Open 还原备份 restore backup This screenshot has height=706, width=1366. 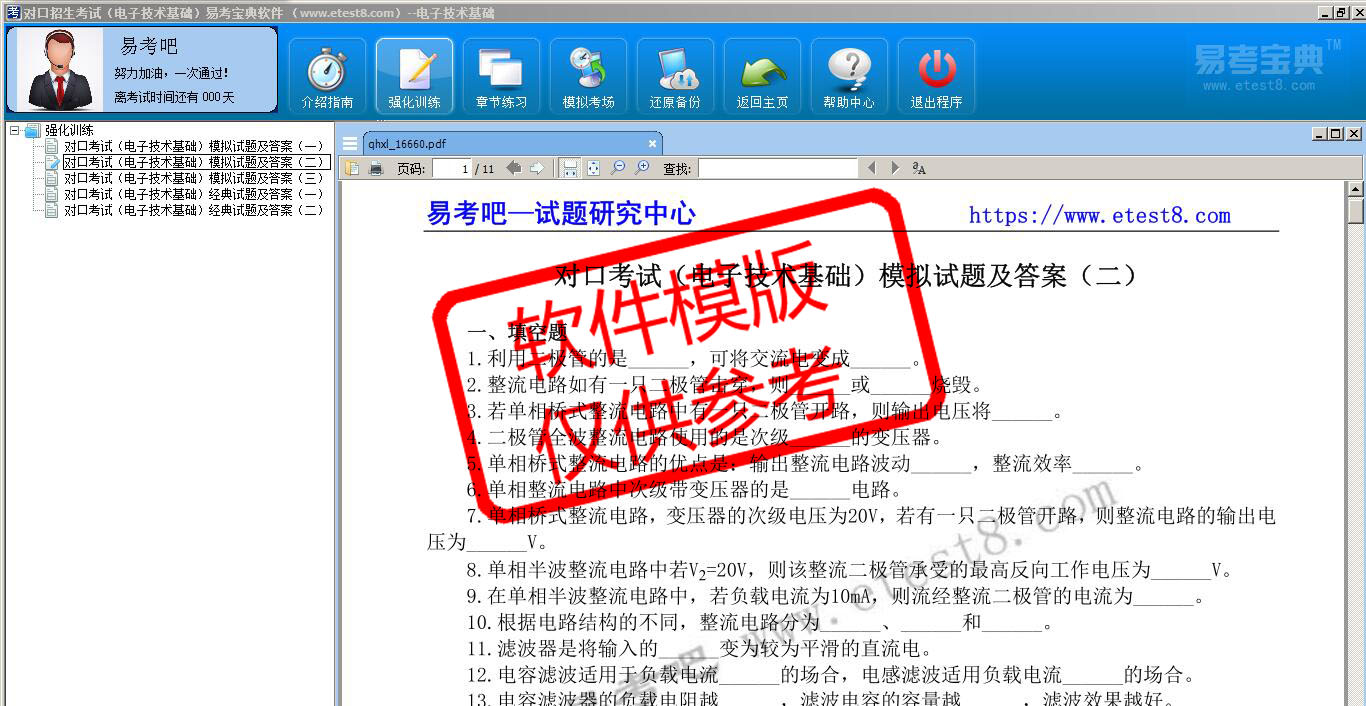tap(675, 76)
